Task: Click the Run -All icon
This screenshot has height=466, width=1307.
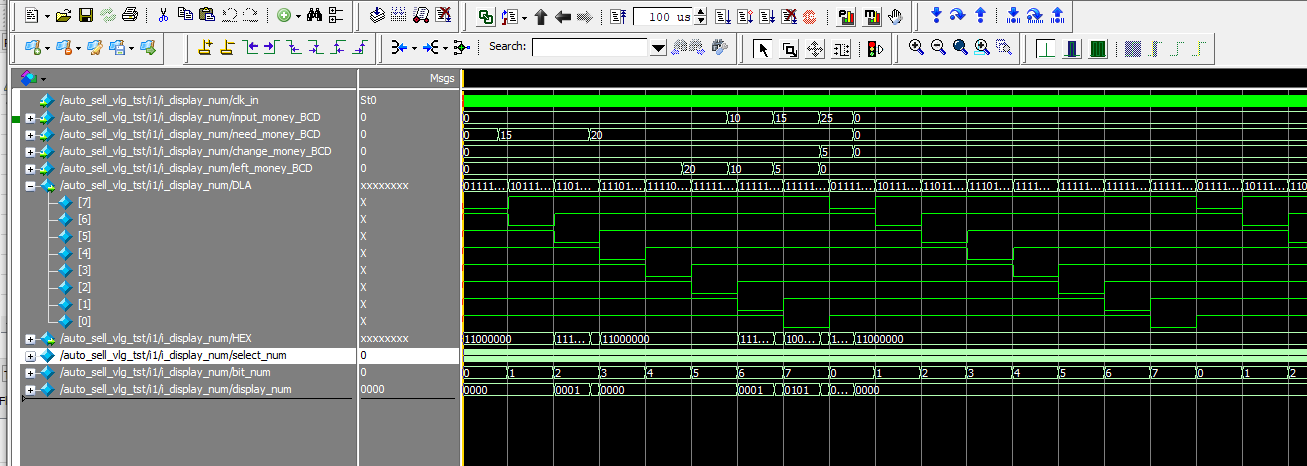Action: click(x=766, y=17)
